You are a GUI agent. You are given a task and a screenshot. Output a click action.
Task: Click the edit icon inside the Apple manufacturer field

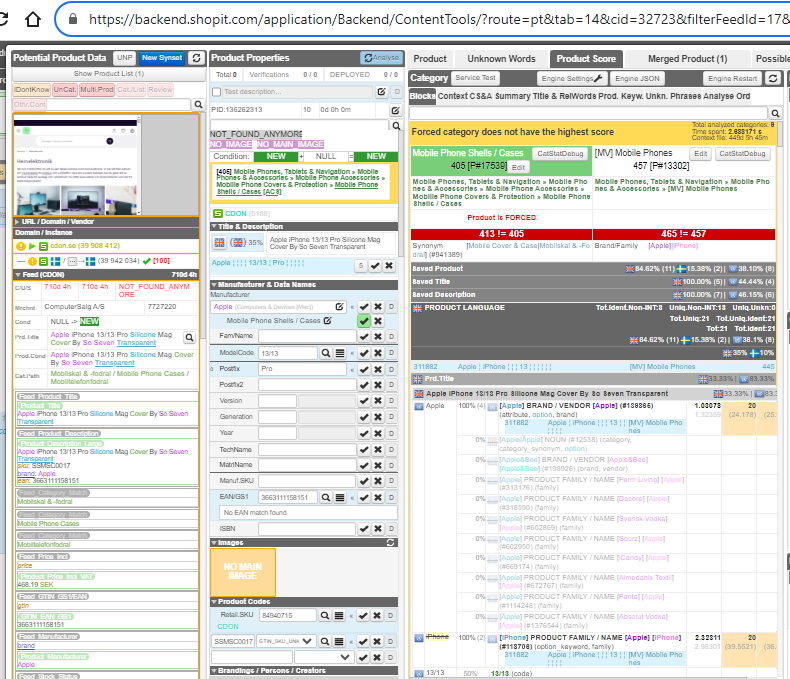(340, 306)
